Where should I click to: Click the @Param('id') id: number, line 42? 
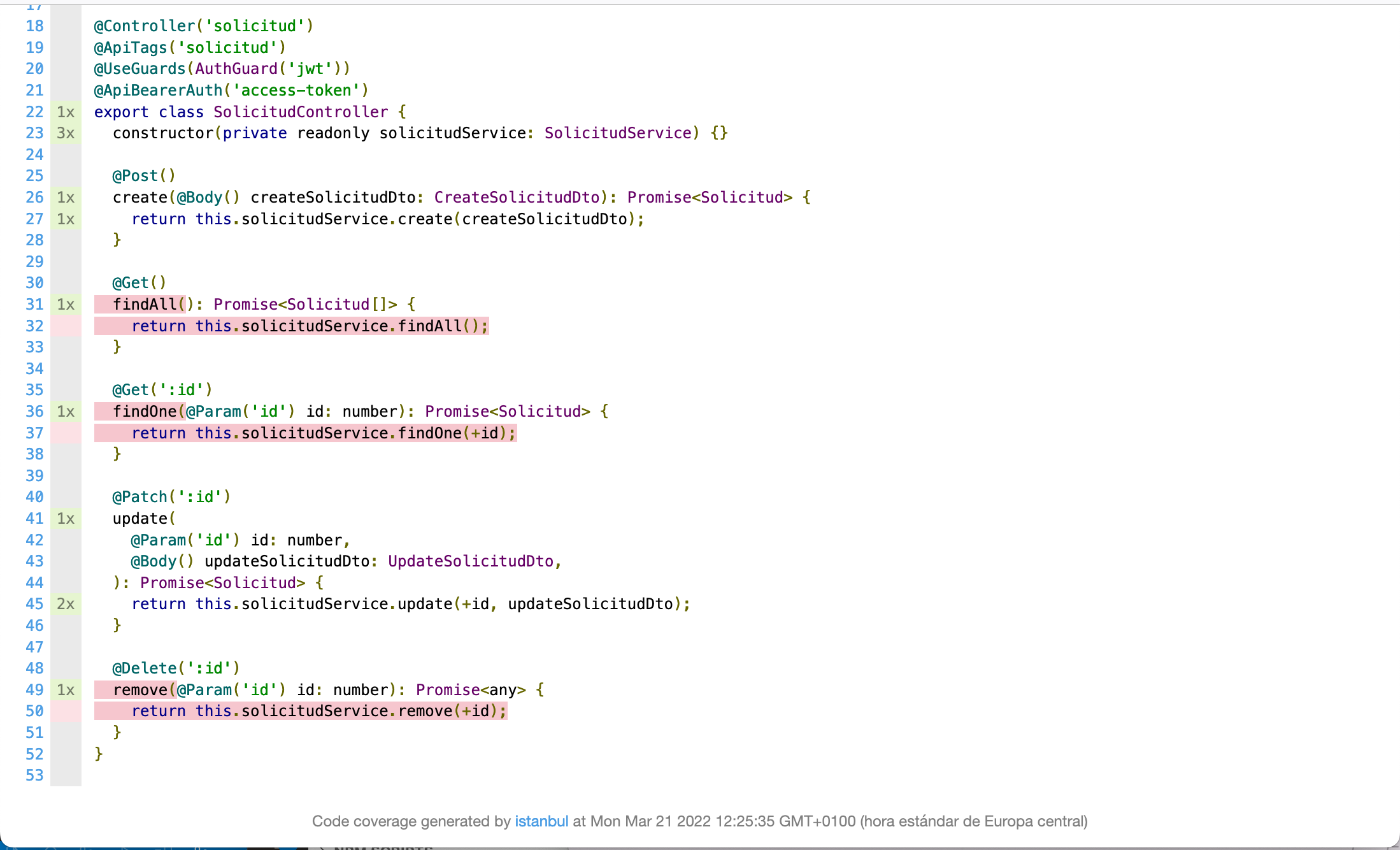click(x=241, y=540)
